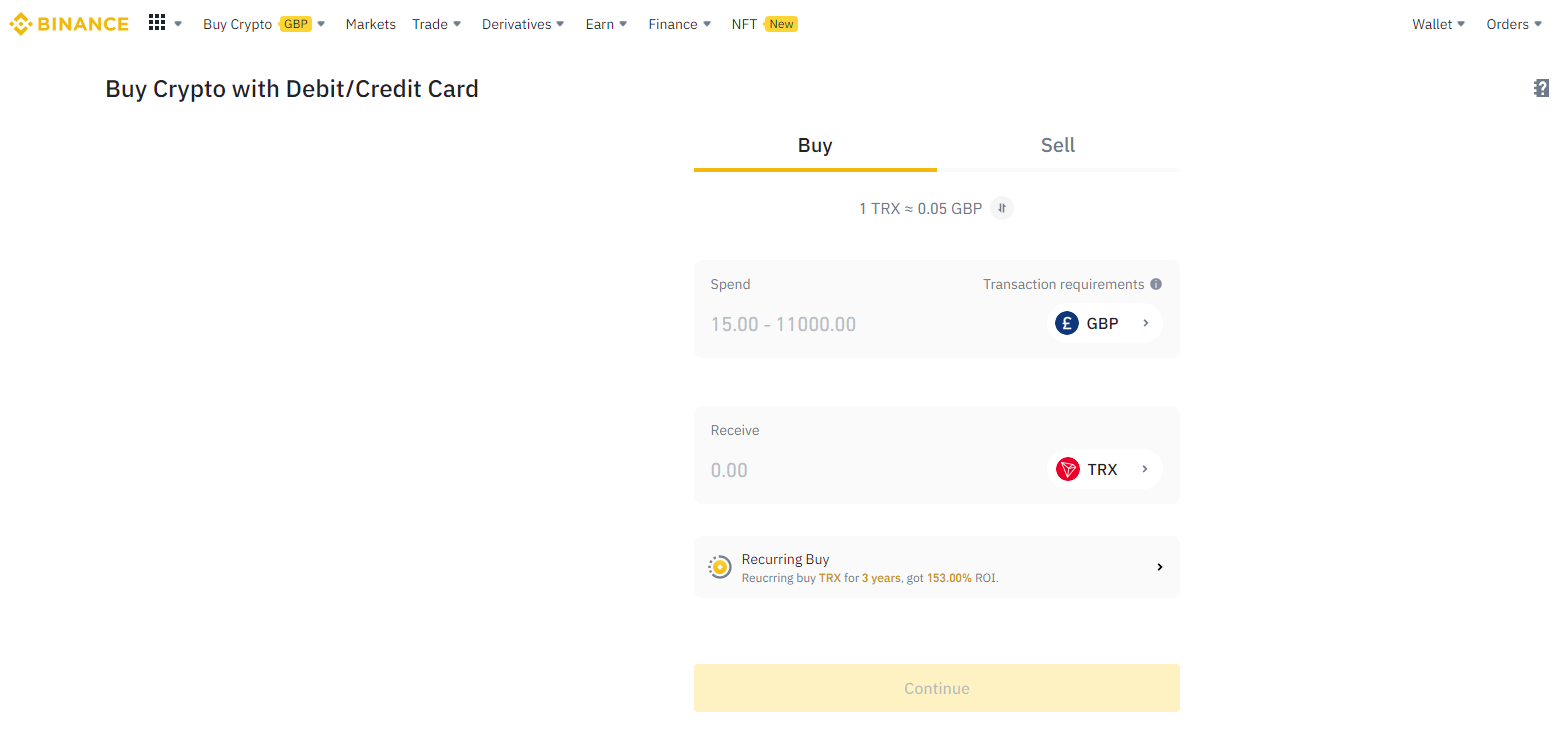Viewport: 1559px width, 743px height.
Task: Open the Recurring Buy chevron arrow
Action: [1159, 567]
